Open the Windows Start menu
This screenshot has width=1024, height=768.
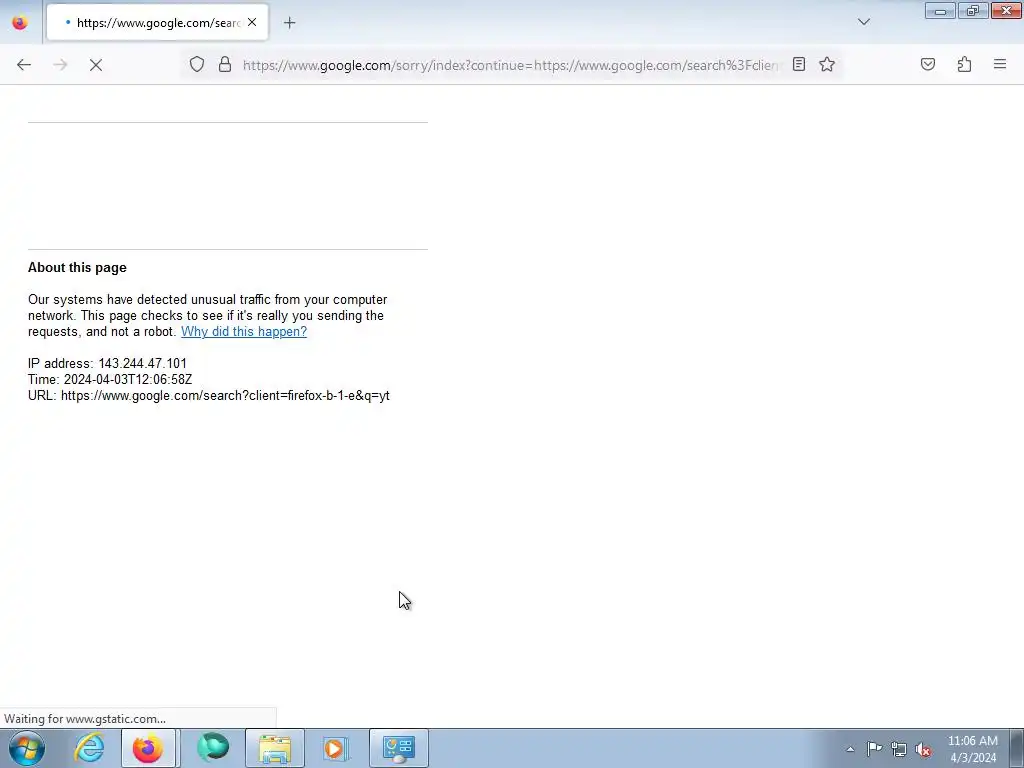point(26,748)
